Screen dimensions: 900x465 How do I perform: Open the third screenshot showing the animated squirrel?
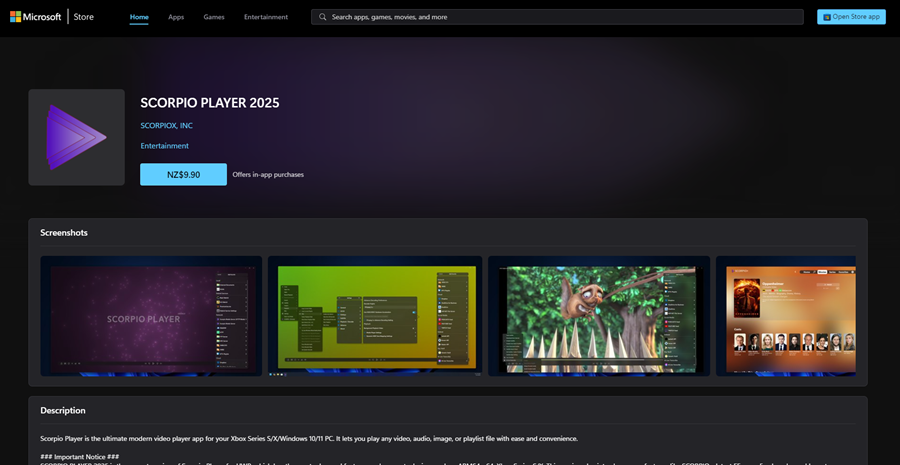click(x=599, y=316)
